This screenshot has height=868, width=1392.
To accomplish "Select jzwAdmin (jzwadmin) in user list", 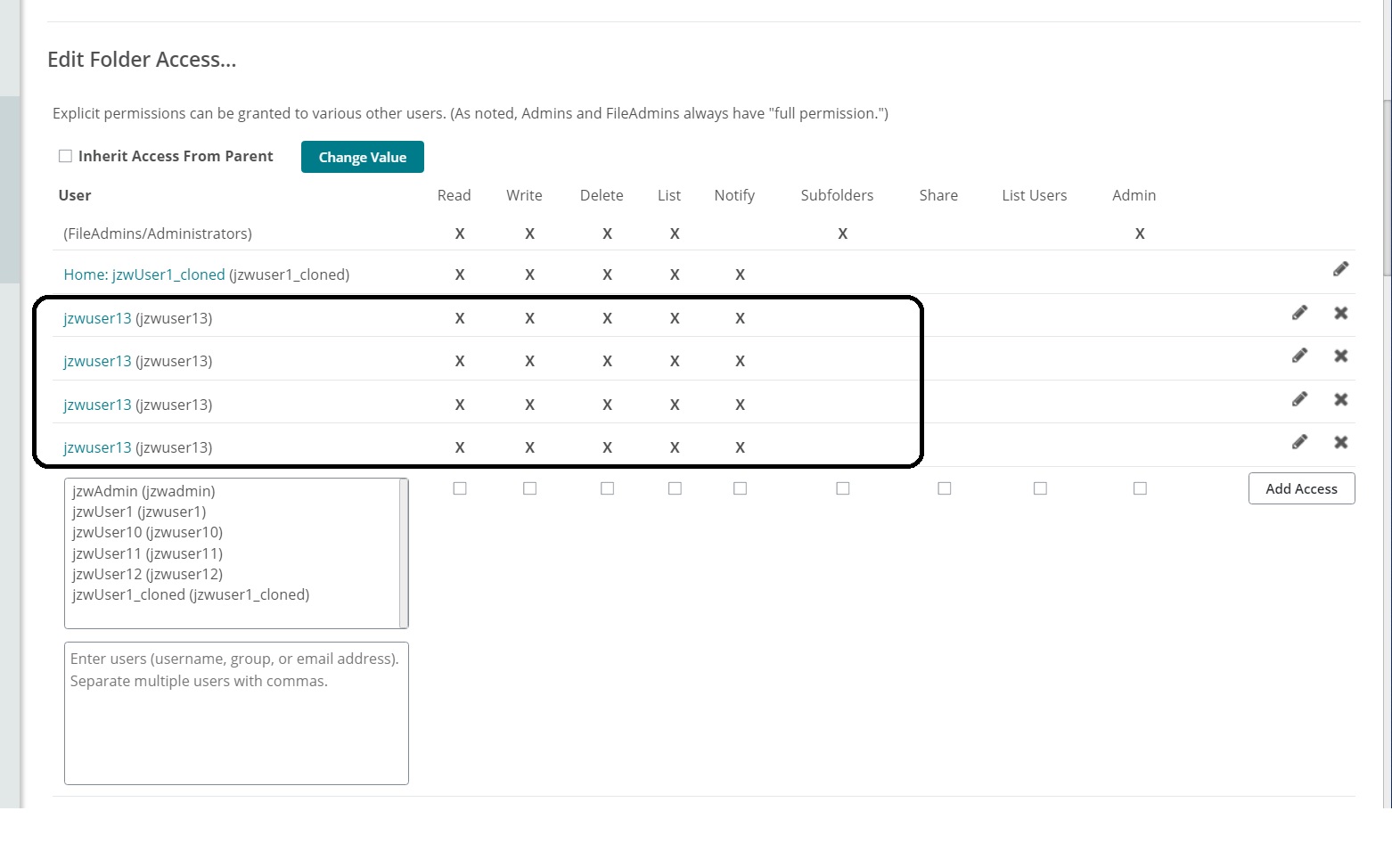I will tap(143, 491).
